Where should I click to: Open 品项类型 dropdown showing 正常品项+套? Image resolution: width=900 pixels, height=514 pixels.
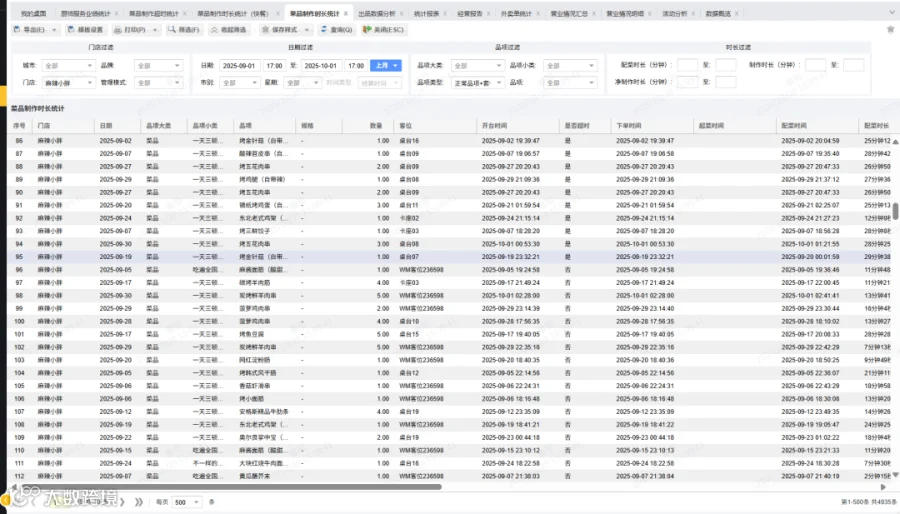coord(477,83)
